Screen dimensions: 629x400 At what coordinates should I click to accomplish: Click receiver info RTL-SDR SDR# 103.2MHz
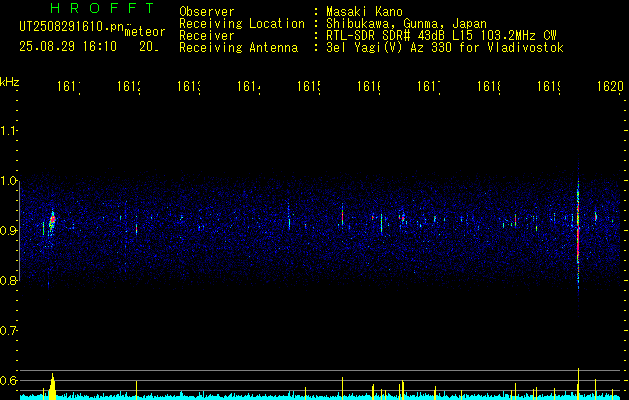(441, 36)
